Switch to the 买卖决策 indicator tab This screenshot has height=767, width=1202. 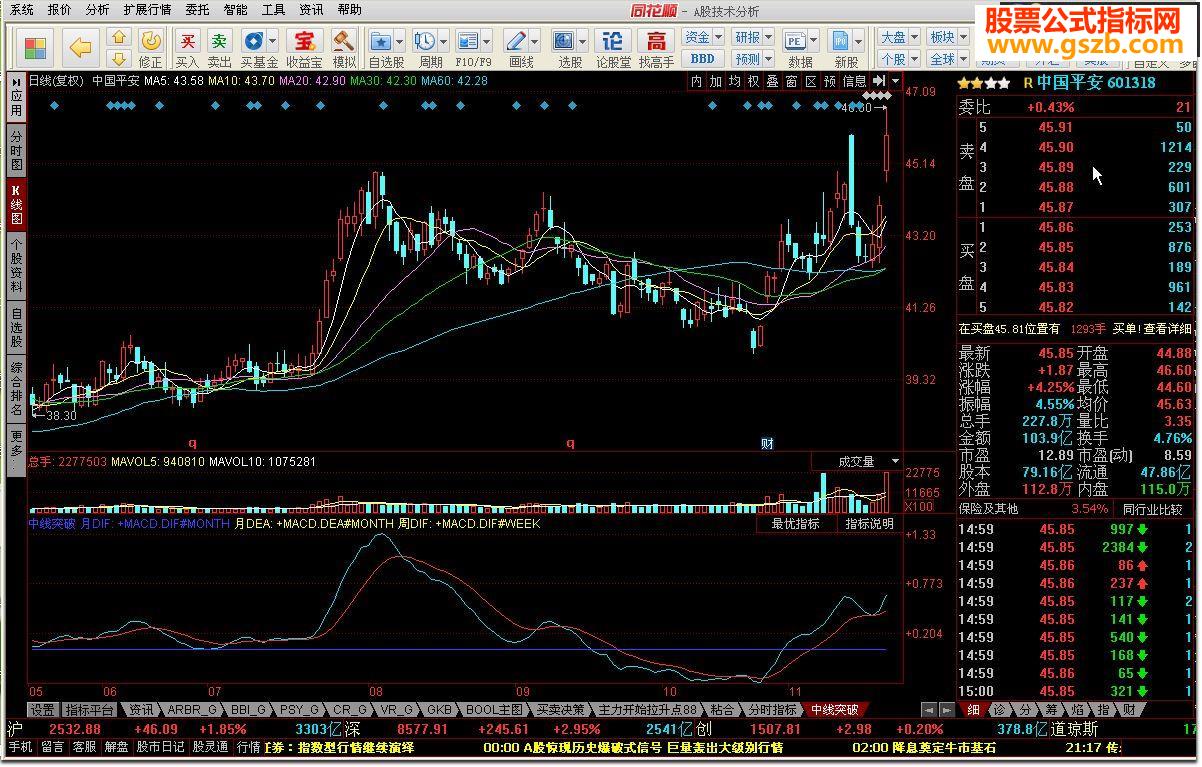(x=560, y=710)
